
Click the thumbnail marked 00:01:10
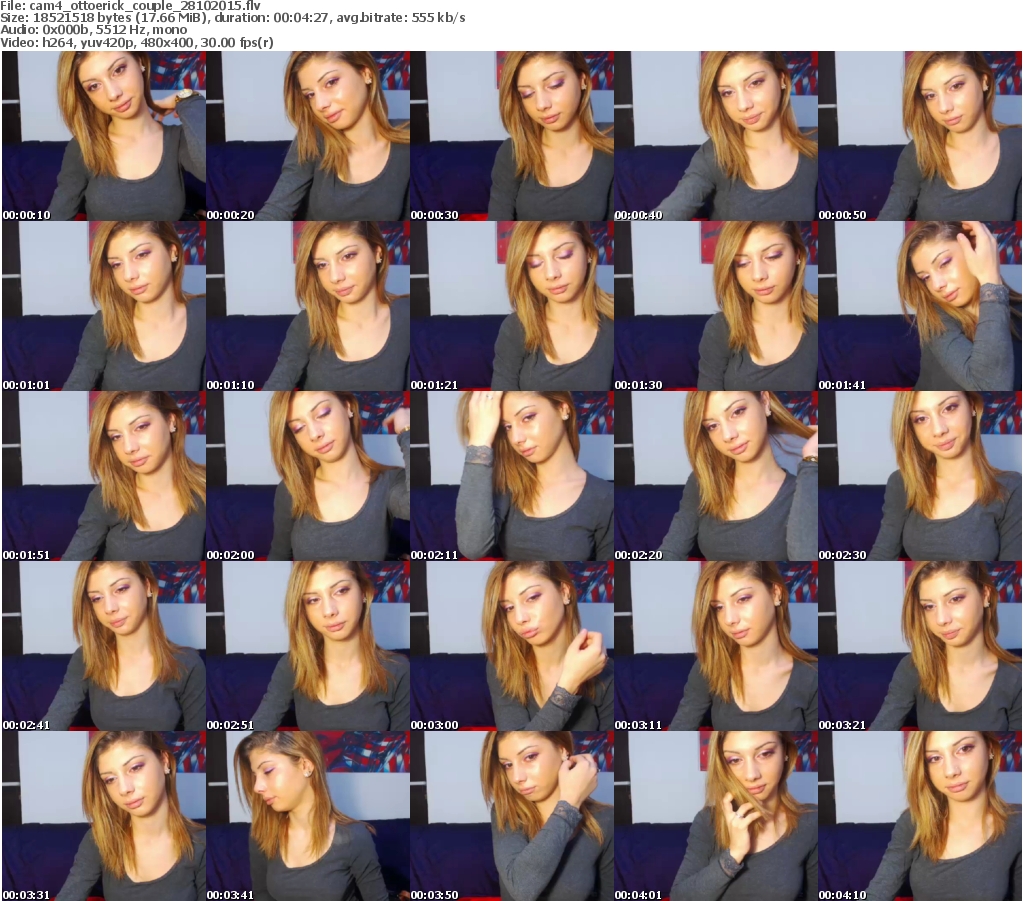coord(308,306)
